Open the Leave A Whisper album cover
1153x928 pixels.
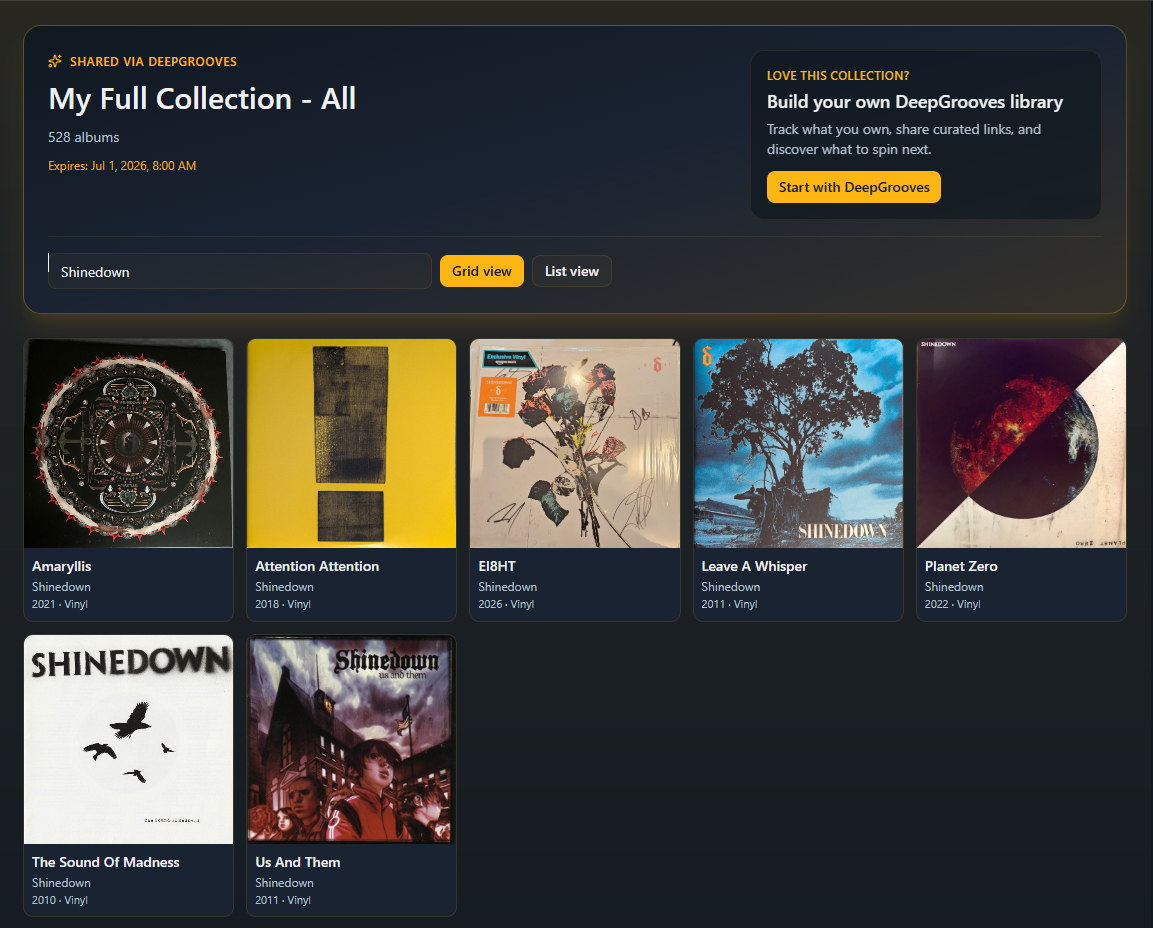pyautogui.click(x=798, y=443)
